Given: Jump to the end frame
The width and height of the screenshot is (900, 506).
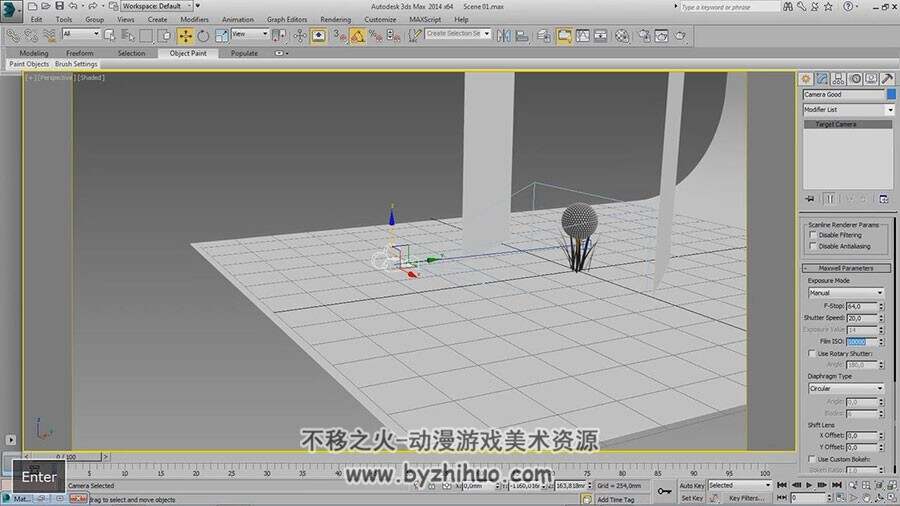Looking at the screenshot, I should pyautogui.click(x=837, y=485).
